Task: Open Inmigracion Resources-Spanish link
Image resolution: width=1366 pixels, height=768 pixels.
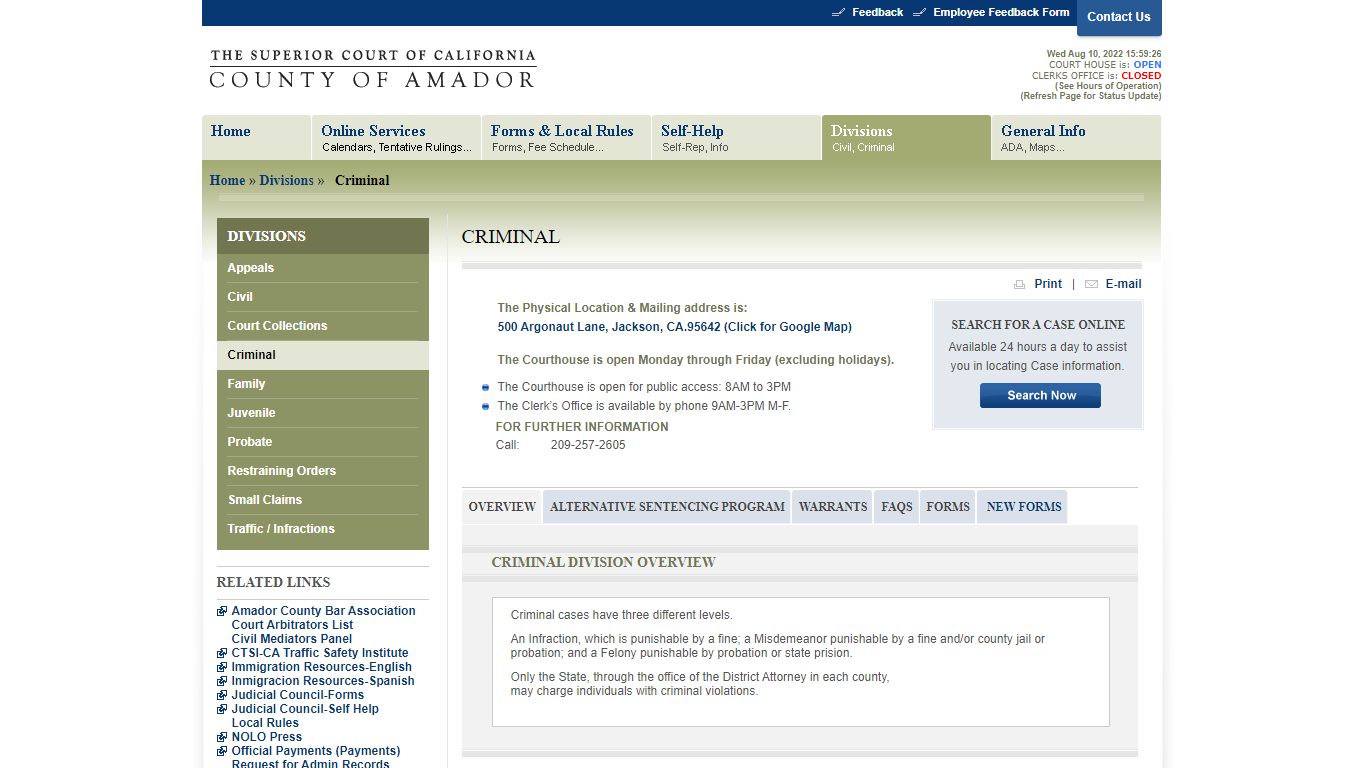Action: (323, 681)
